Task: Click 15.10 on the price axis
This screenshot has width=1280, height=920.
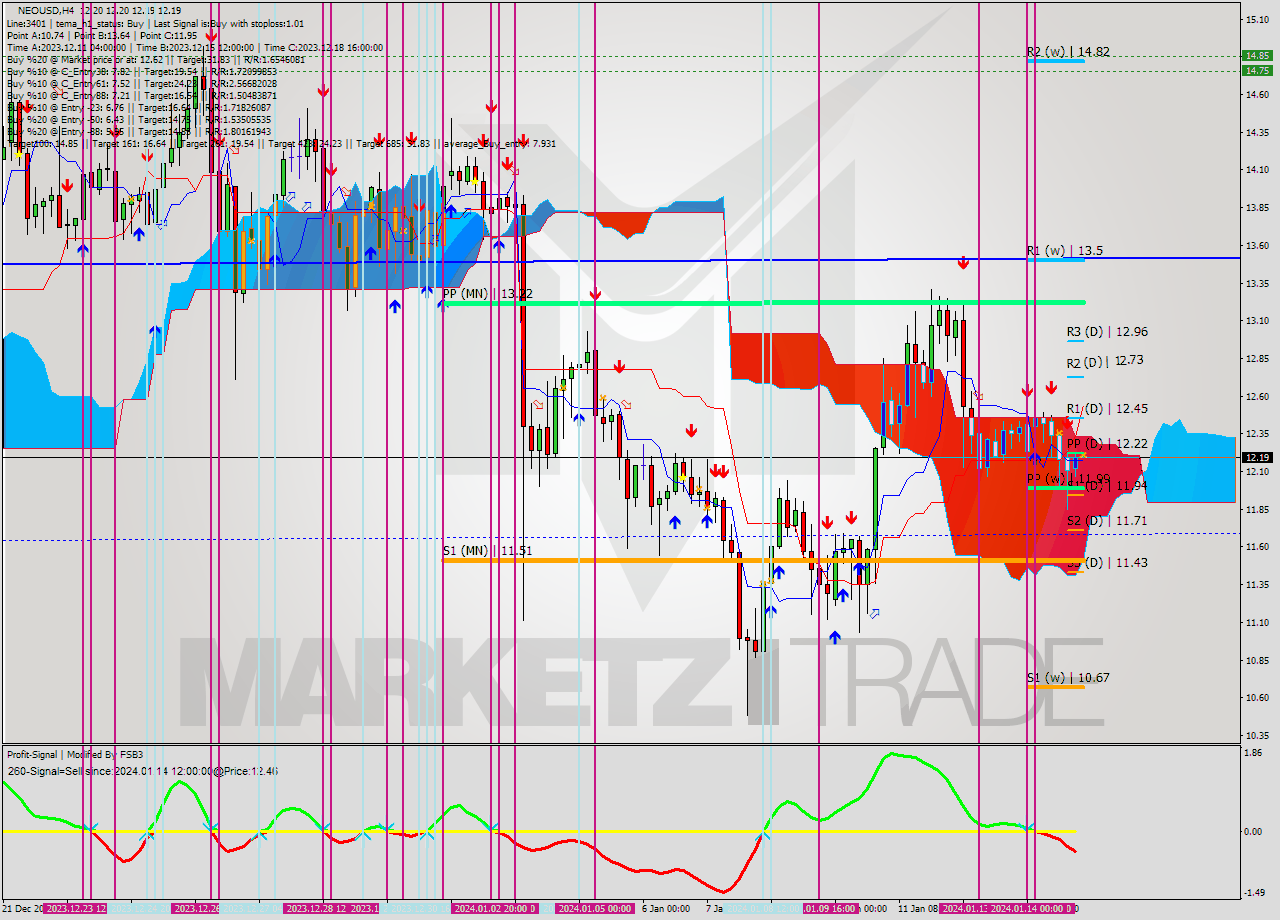Action: [1256, 19]
